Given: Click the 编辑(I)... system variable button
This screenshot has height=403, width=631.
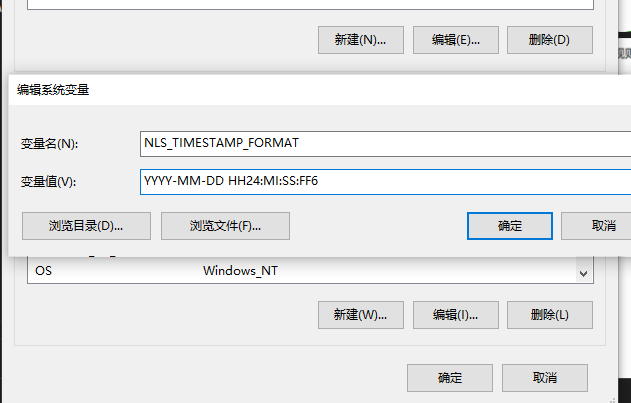Looking at the screenshot, I should click(x=455, y=315).
